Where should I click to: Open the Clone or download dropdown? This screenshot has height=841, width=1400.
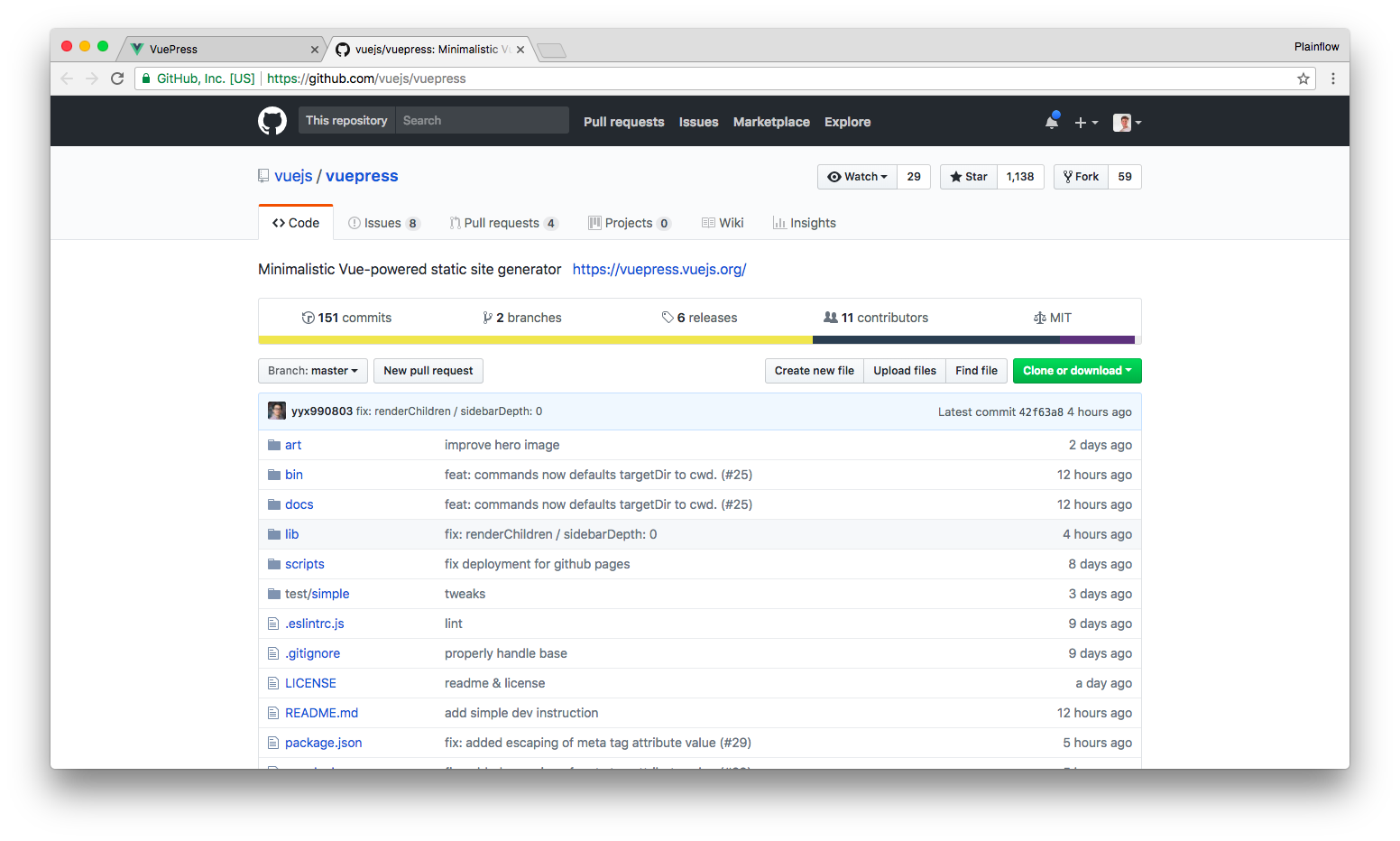pyautogui.click(x=1077, y=371)
